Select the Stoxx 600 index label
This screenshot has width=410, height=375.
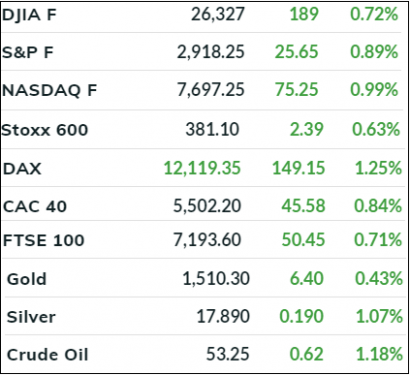pyautogui.click(x=44, y=130)
